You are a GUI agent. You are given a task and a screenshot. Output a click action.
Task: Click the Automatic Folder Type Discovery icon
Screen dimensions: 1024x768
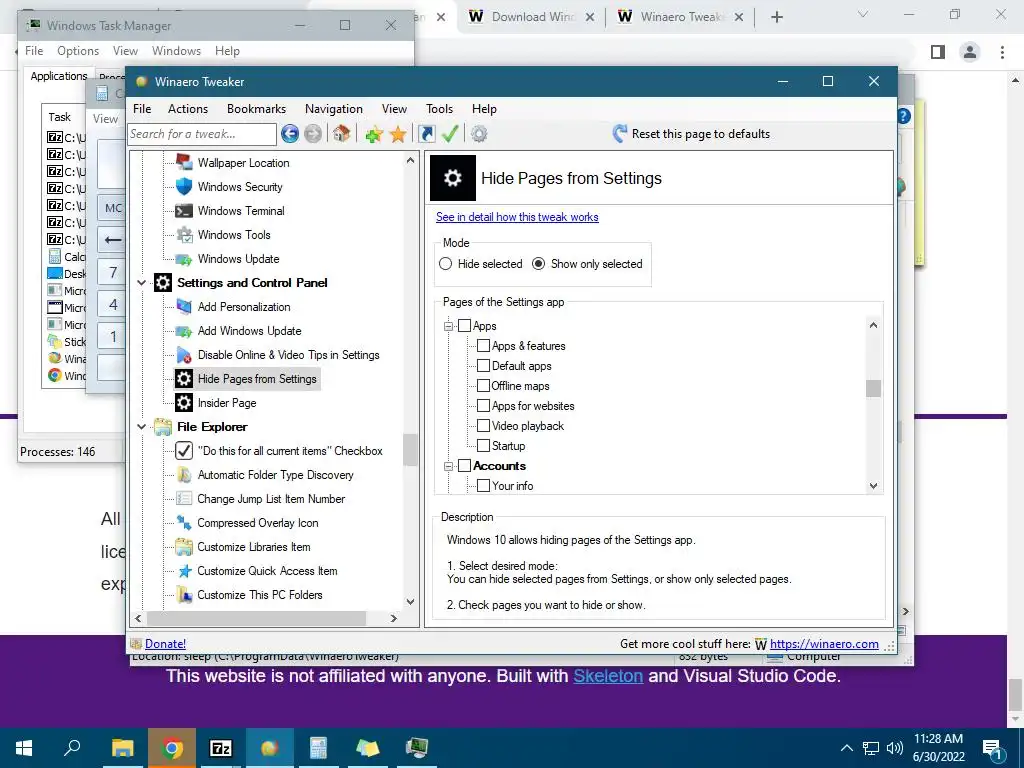[x=184, y=475]
